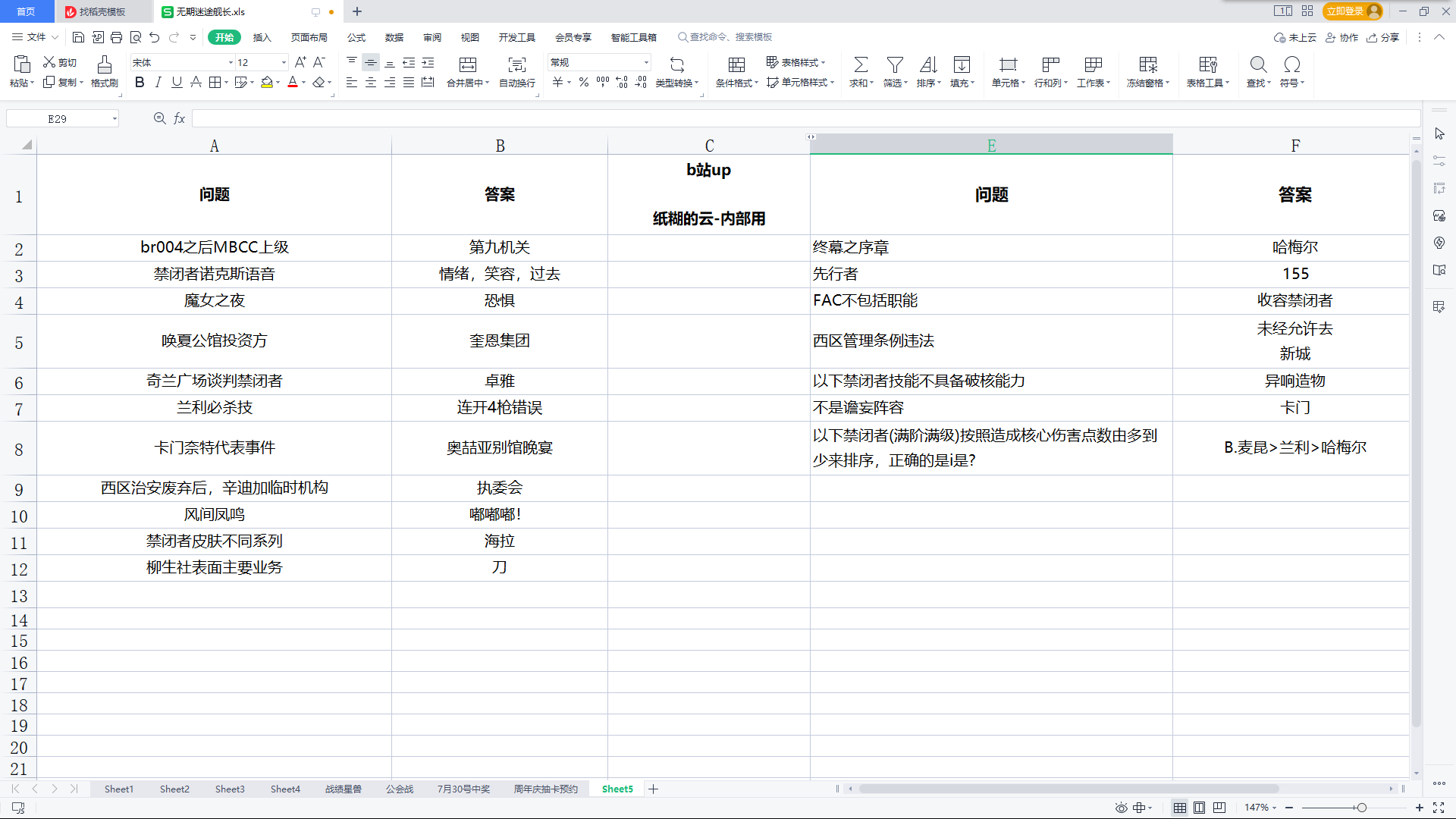Click the fx insert function icon
1456x819 pixels.
pyautogui.click(x=180, y=118)
